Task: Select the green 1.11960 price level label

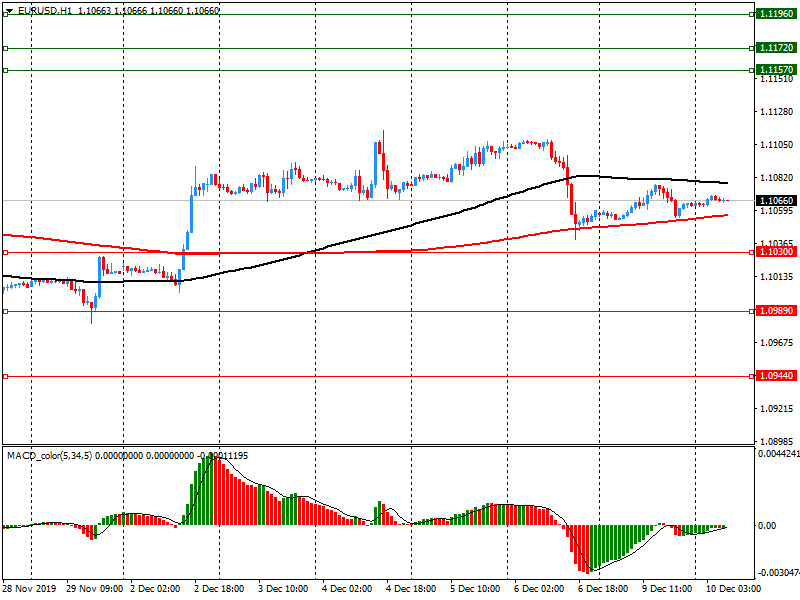Action: pos(776,14)
